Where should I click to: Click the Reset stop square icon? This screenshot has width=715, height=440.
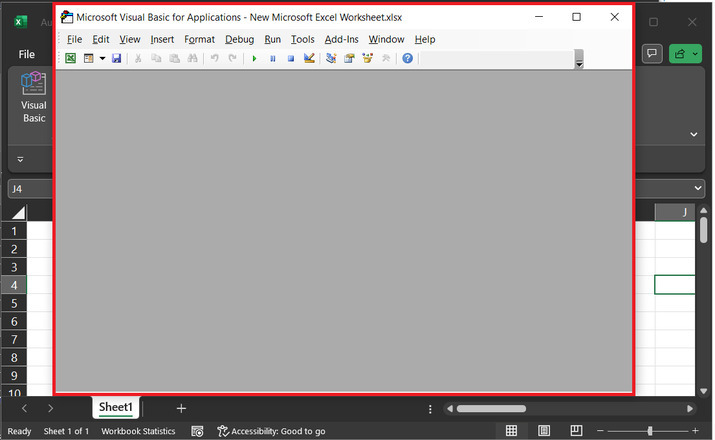pyautogui.click(x=291, y=58)
